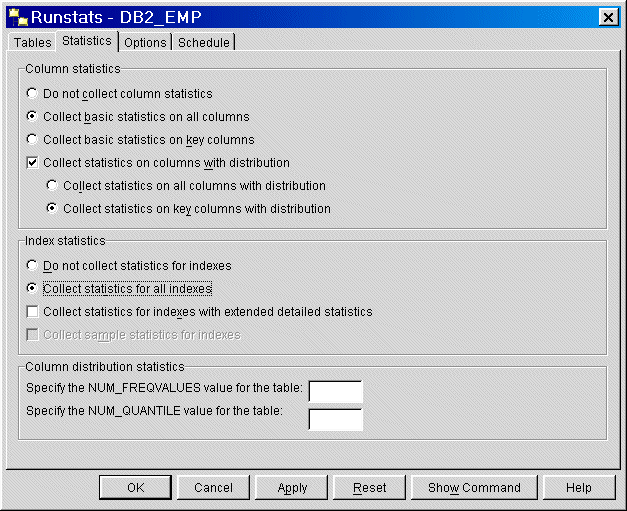This screenshot has width=627, height=511.
Task: Choose Do not collect statistics for indexes
Action: click(x=33, y=266)
